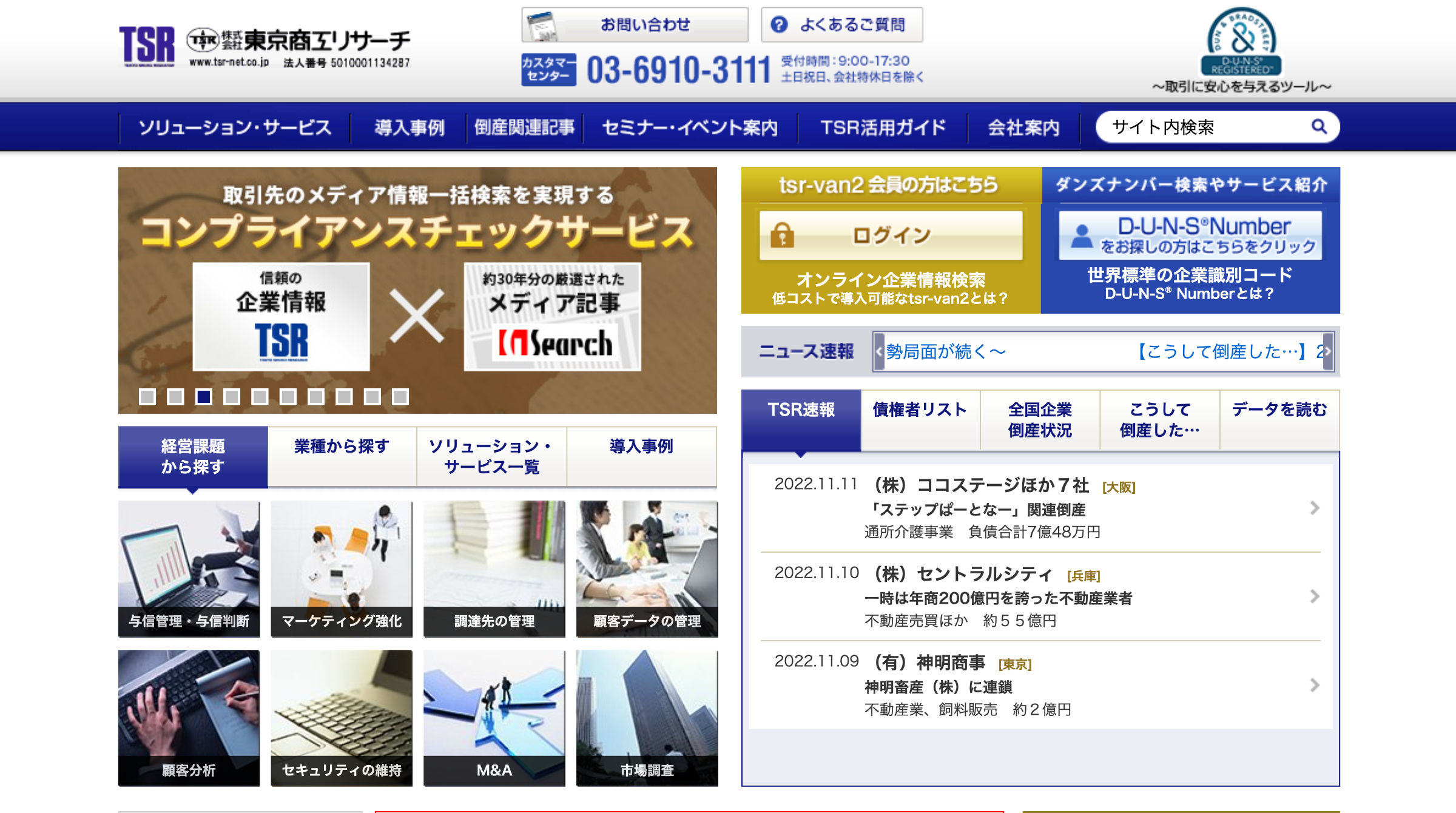Click the お問い合わせ button

(x=635, y=25)
